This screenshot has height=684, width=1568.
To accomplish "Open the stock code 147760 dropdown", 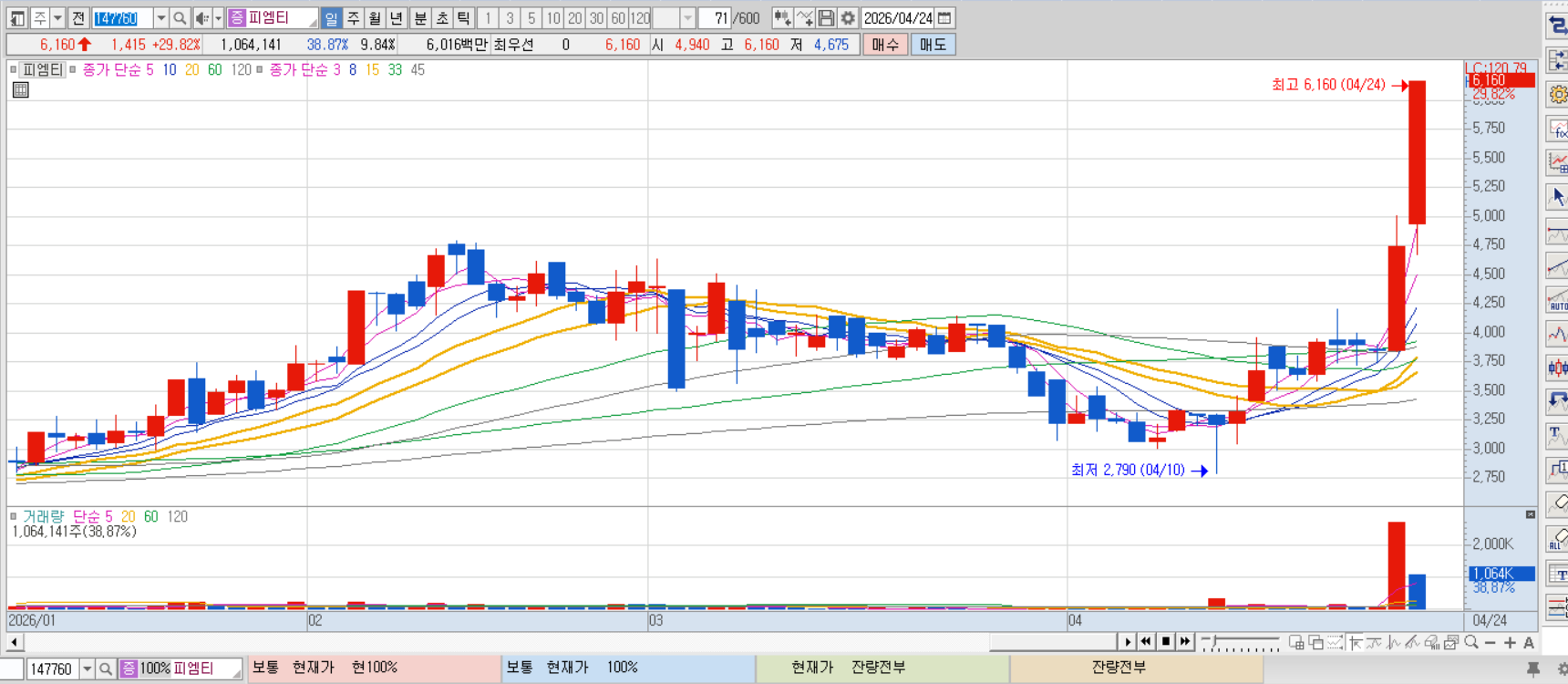I will (x=160, y=18).
